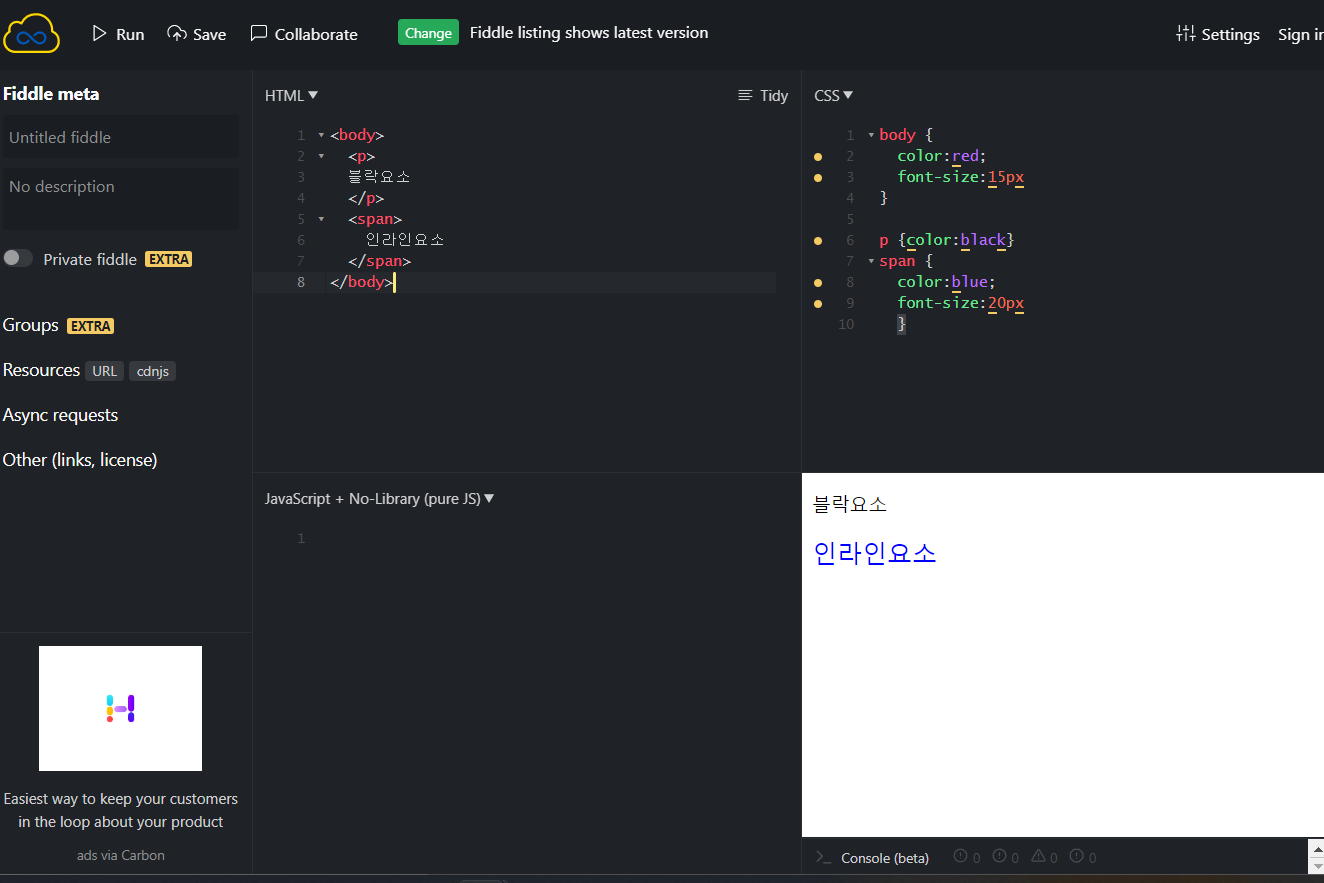Click the Sign in link
The height and width of the screenshot is (883, 1324).
[1300, 34]
